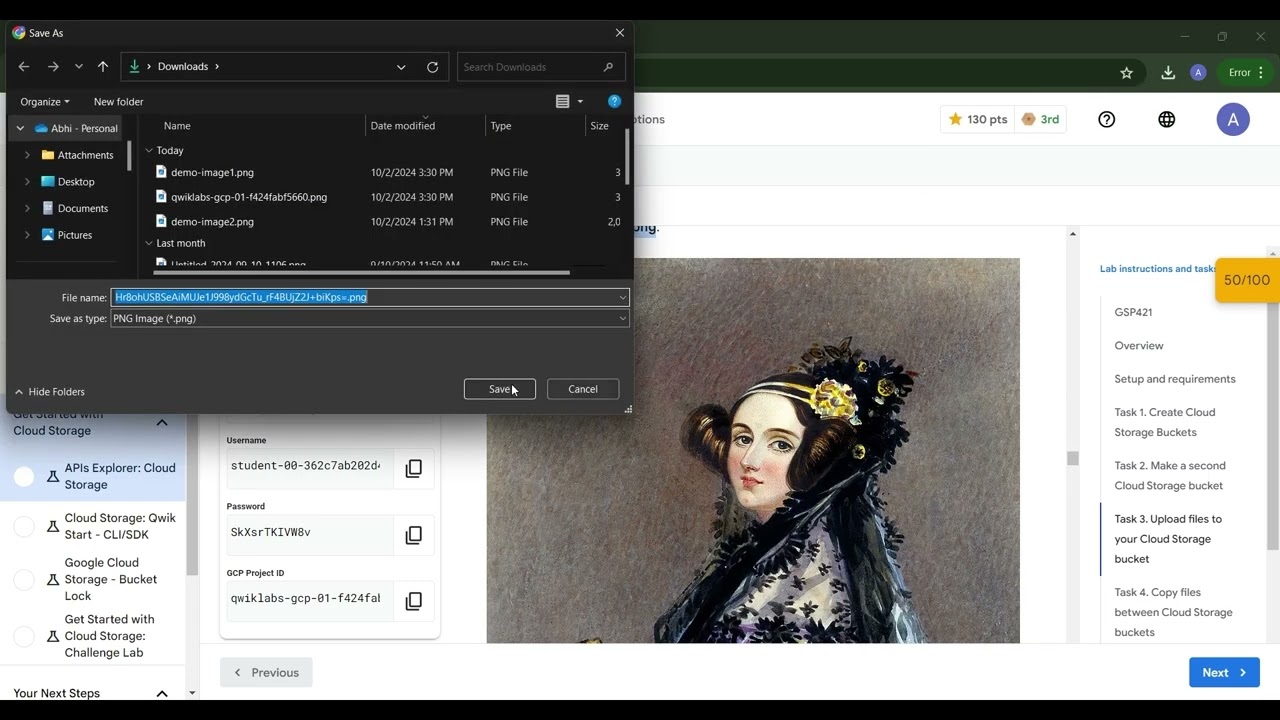Open recent locations dropdown arrow

78,67
